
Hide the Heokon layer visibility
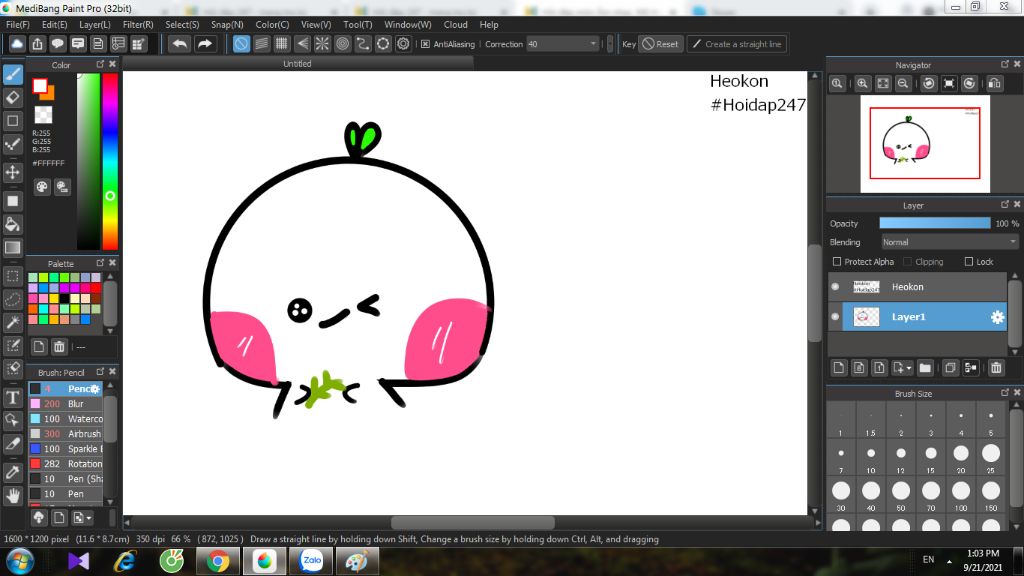pyautogui.click(x=835, y=287)
